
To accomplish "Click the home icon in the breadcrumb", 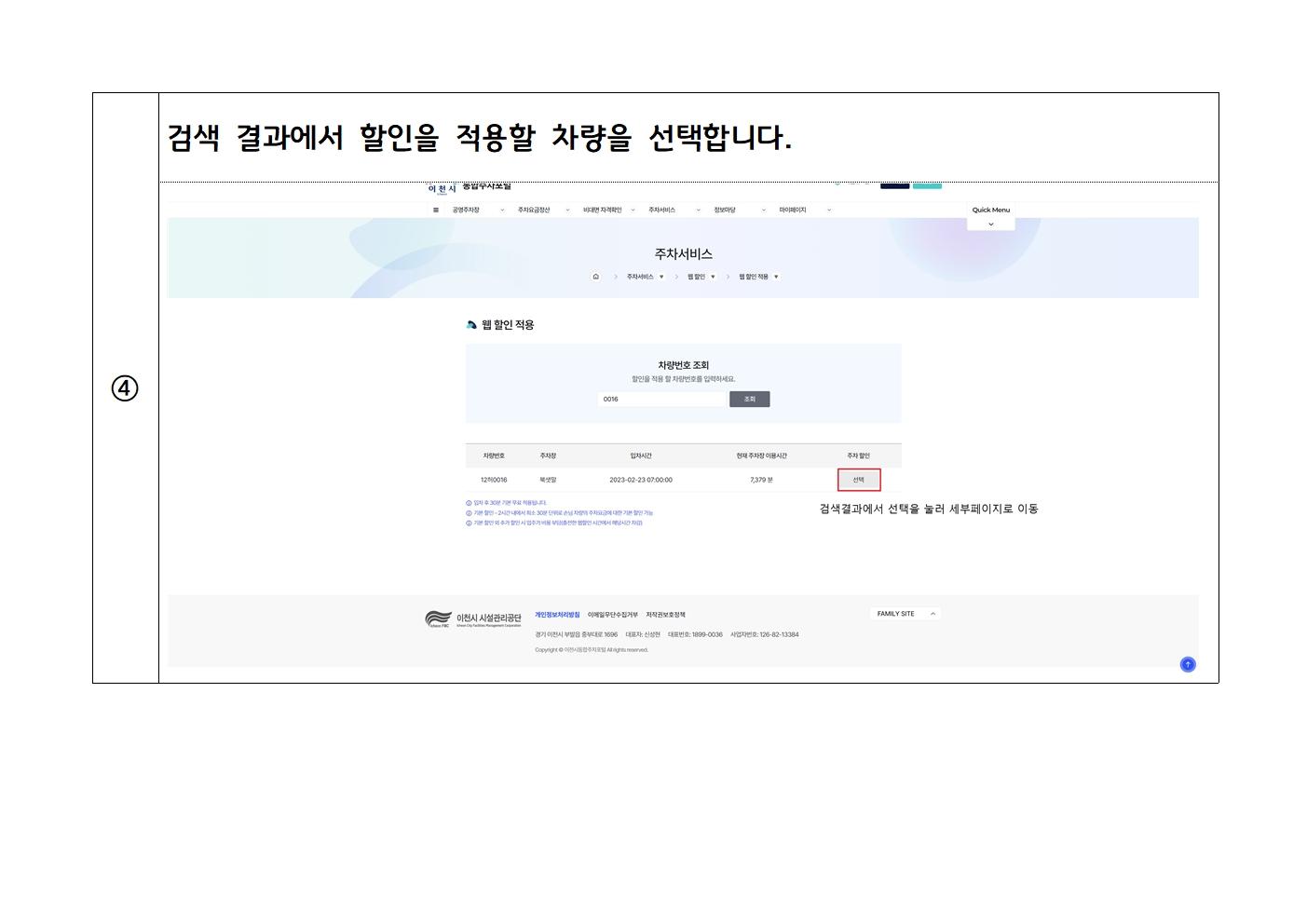I will click(596, 277).
